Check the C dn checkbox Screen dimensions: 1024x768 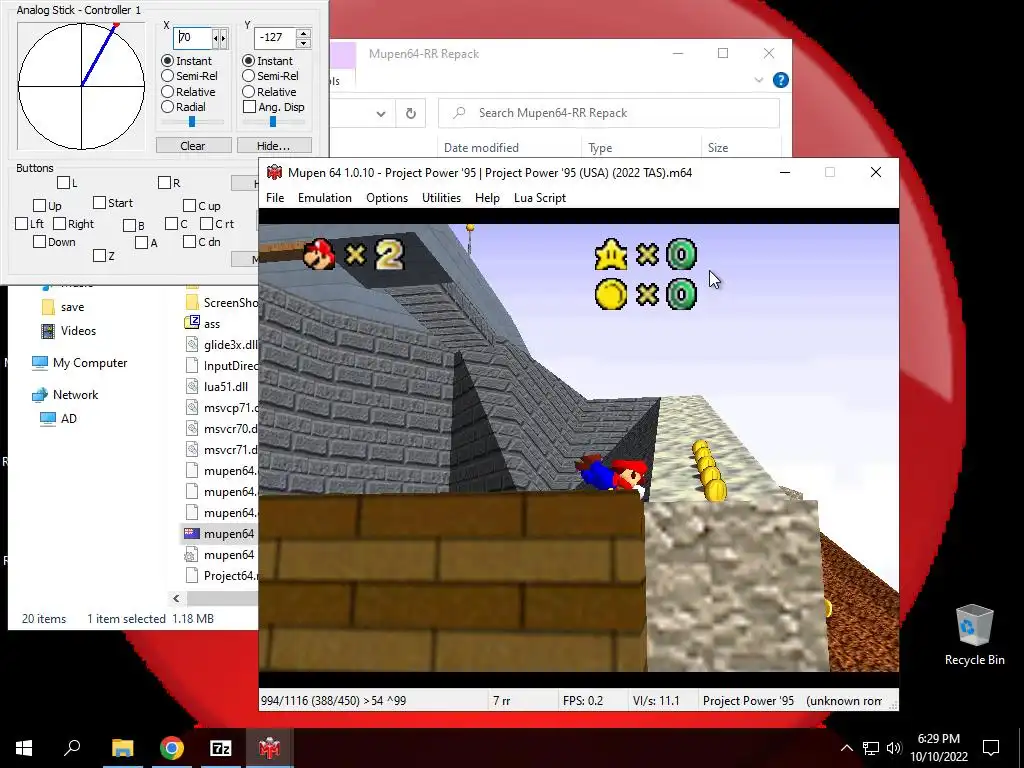tap(189, 242)
